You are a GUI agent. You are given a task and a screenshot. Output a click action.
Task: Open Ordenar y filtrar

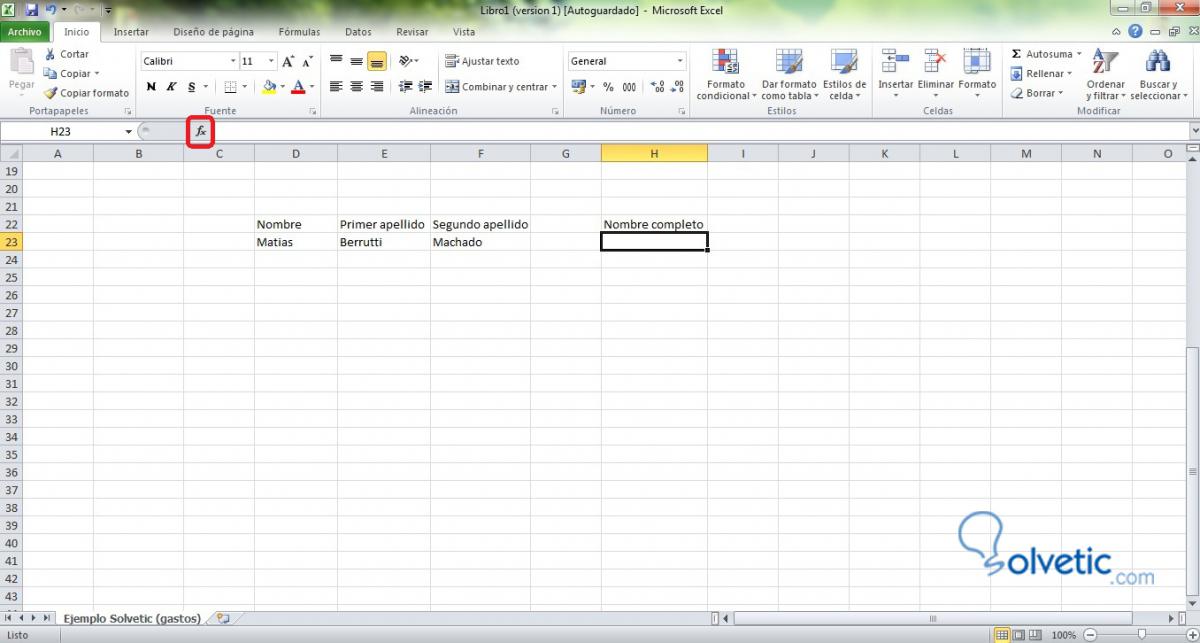[x=1105, y=75]
